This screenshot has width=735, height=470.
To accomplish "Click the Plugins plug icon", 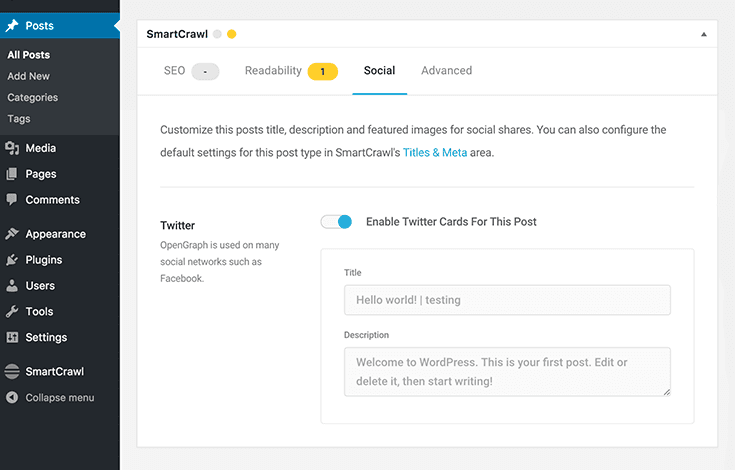I will coord(12,260).
